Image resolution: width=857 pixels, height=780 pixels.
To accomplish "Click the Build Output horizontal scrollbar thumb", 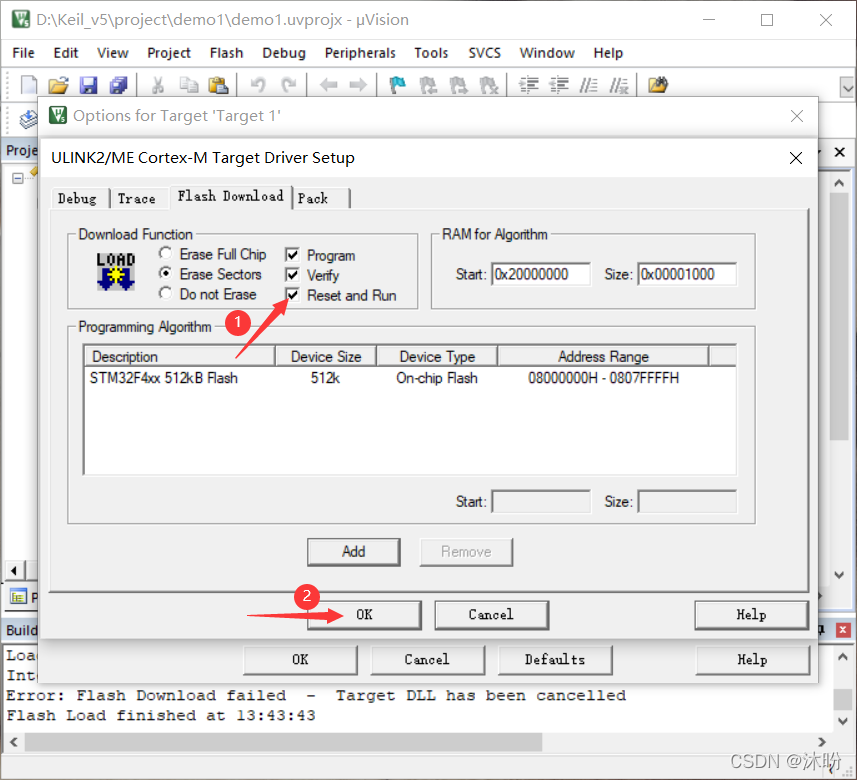I will [283, 742].
